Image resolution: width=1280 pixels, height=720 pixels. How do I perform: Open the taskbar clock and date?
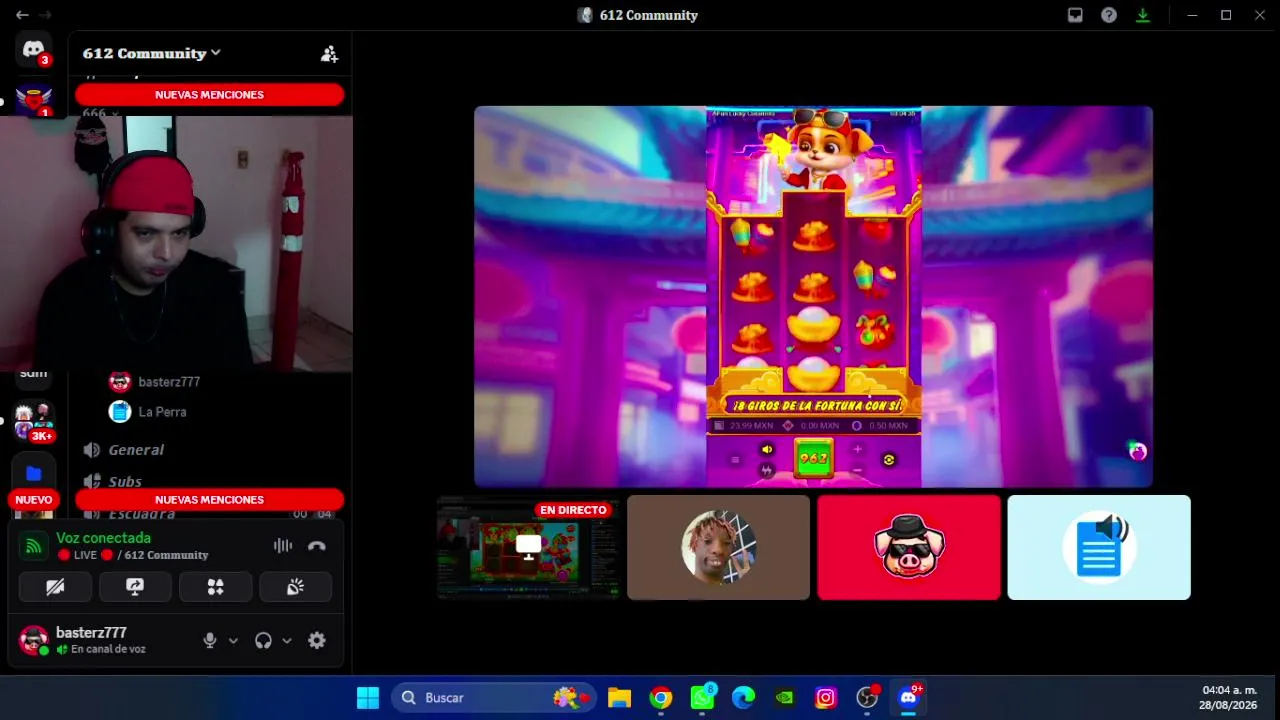tap(1229, 698)
